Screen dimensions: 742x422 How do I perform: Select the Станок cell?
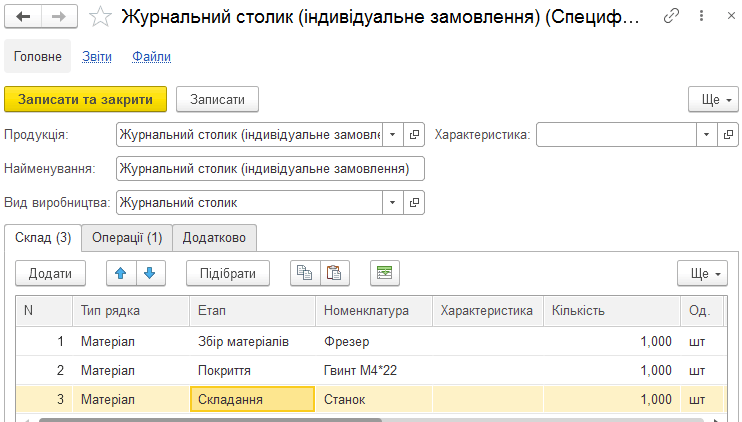point(374,399)
